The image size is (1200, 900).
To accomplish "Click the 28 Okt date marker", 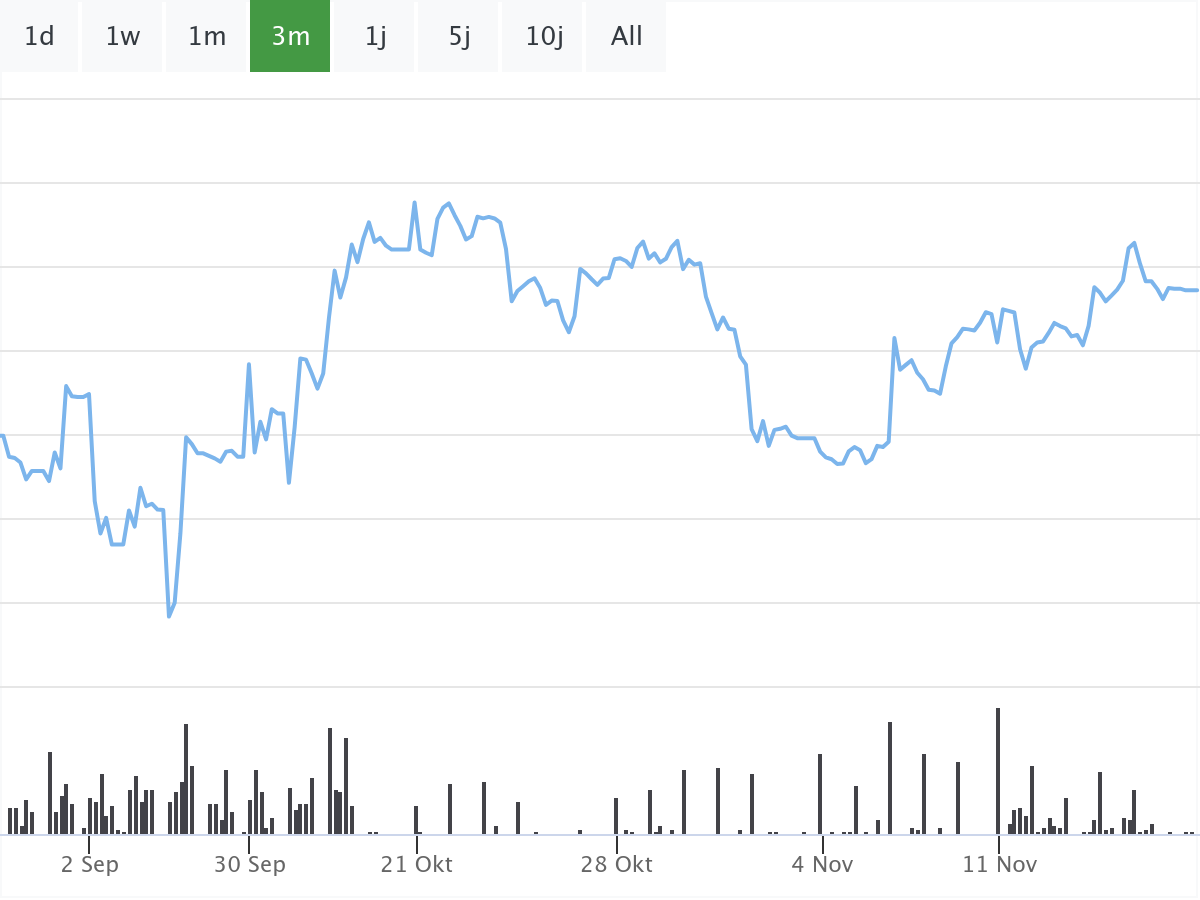I will 616,864.
